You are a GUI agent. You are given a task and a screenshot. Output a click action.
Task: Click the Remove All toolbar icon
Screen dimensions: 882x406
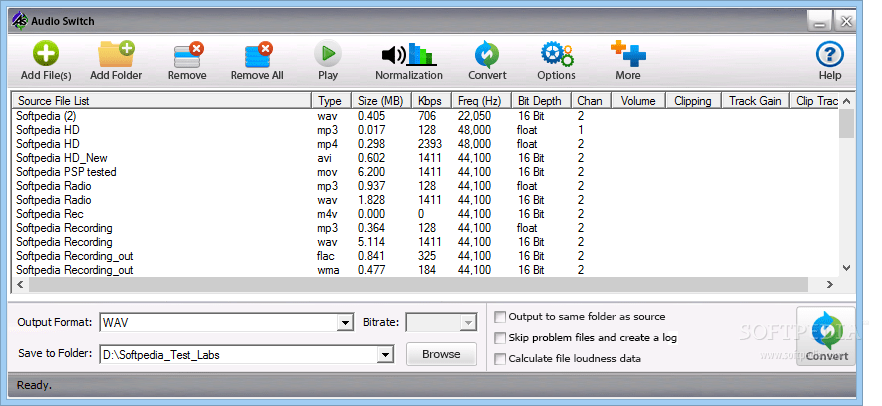[257, 60]
